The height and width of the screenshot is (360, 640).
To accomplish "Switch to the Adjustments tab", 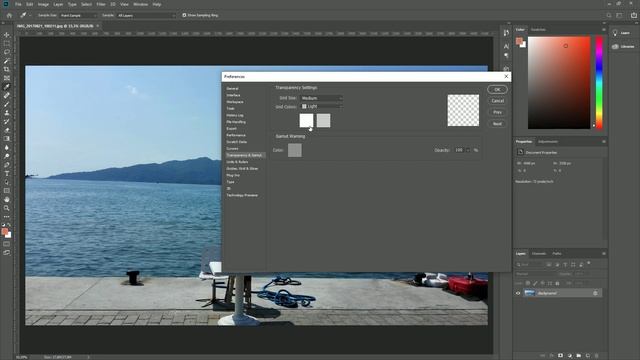I will [x=548, y=142].
